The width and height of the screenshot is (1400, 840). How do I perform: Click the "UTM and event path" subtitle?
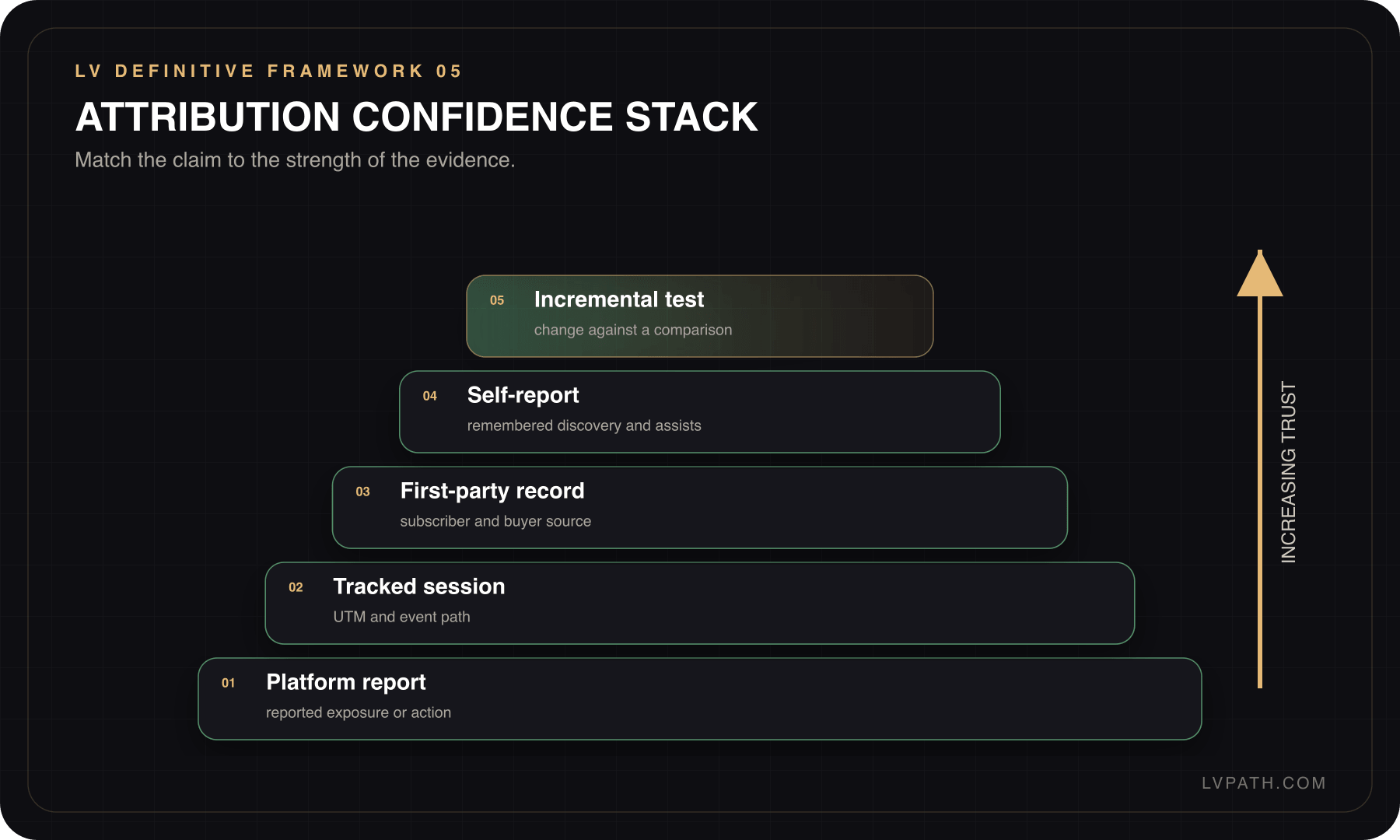pyautogui.click(x=402, y=617)
